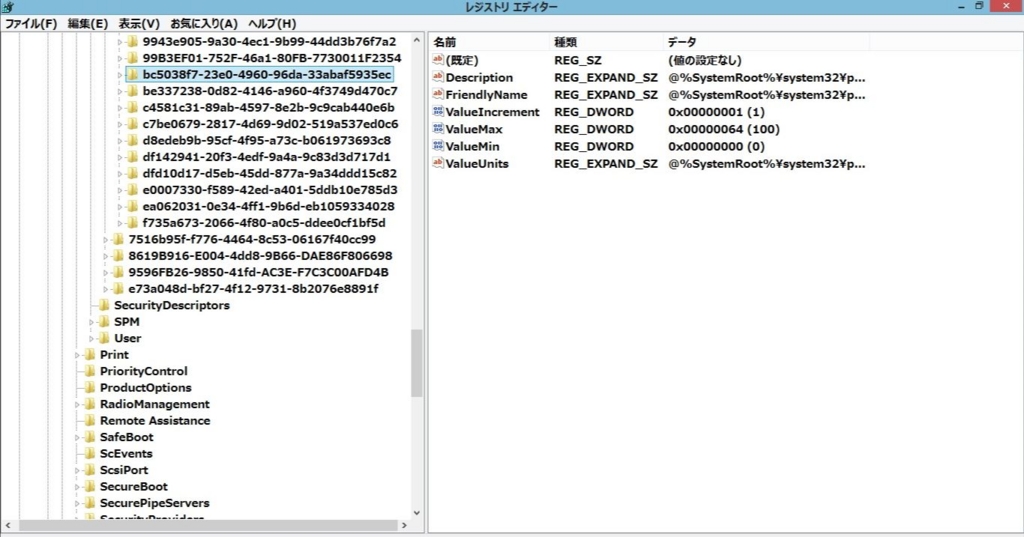1024x537 pixels.
Task: Expand the SecurePipeServers key
Action: coord(77,504)
